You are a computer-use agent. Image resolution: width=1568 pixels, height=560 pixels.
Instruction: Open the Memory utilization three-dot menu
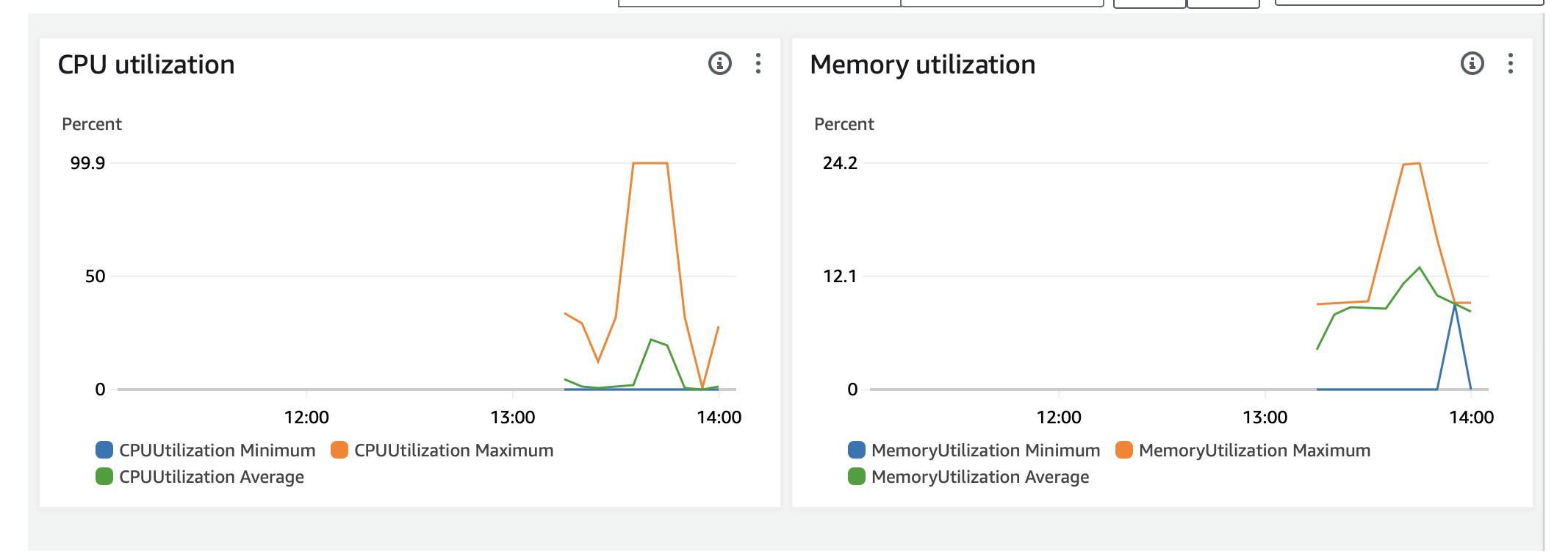click(1510, 64)
